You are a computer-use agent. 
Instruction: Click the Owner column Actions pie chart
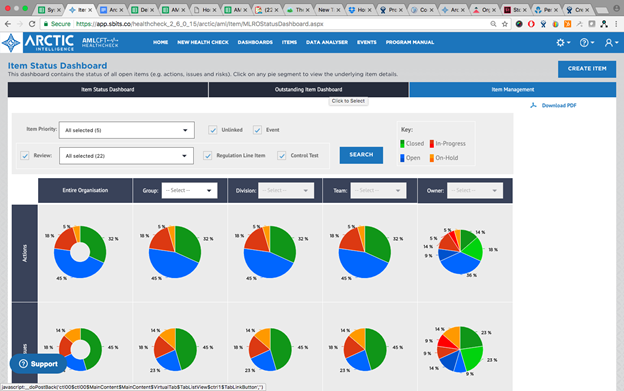coord(460,252)
